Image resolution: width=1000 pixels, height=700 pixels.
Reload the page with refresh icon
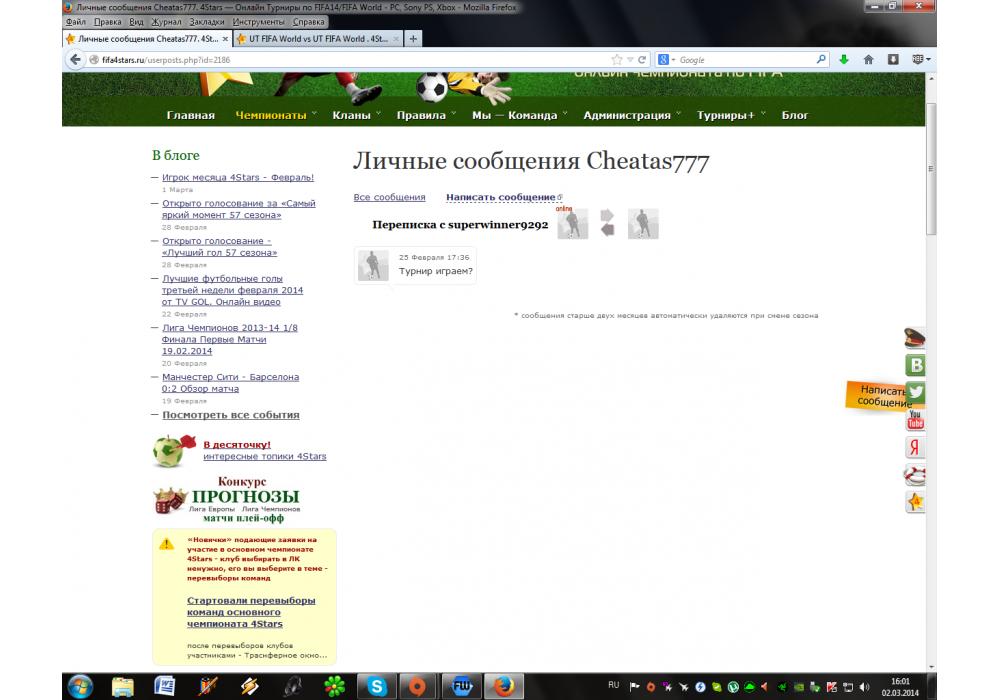tap(642, 60)
